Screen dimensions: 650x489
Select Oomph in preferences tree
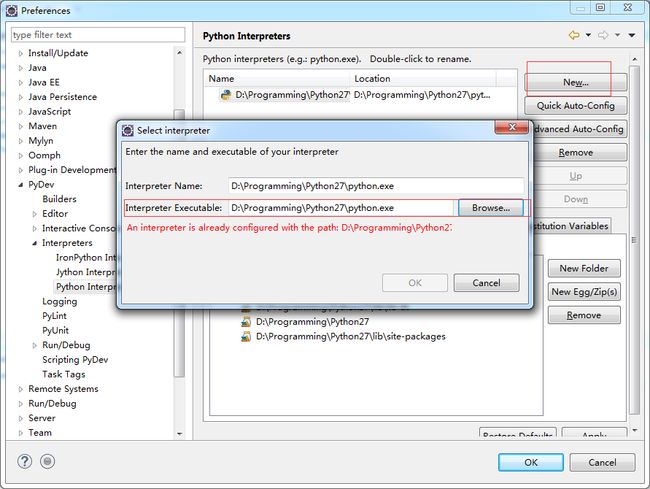(44, 155)
